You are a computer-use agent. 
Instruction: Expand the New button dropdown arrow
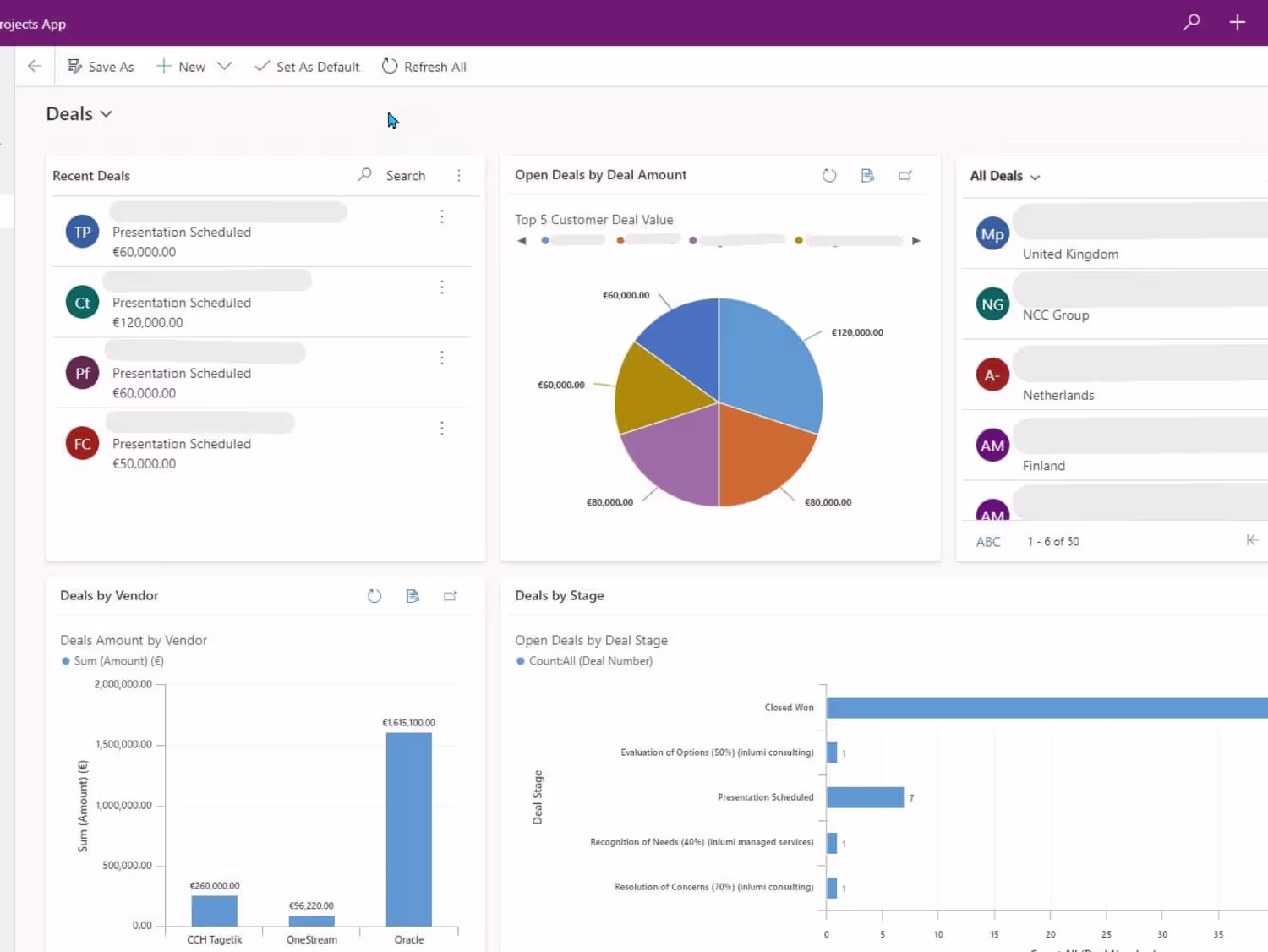point(224,66)
